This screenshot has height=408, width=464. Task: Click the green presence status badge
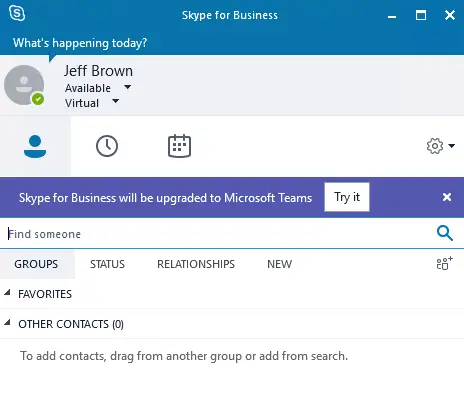pos(38,99)
